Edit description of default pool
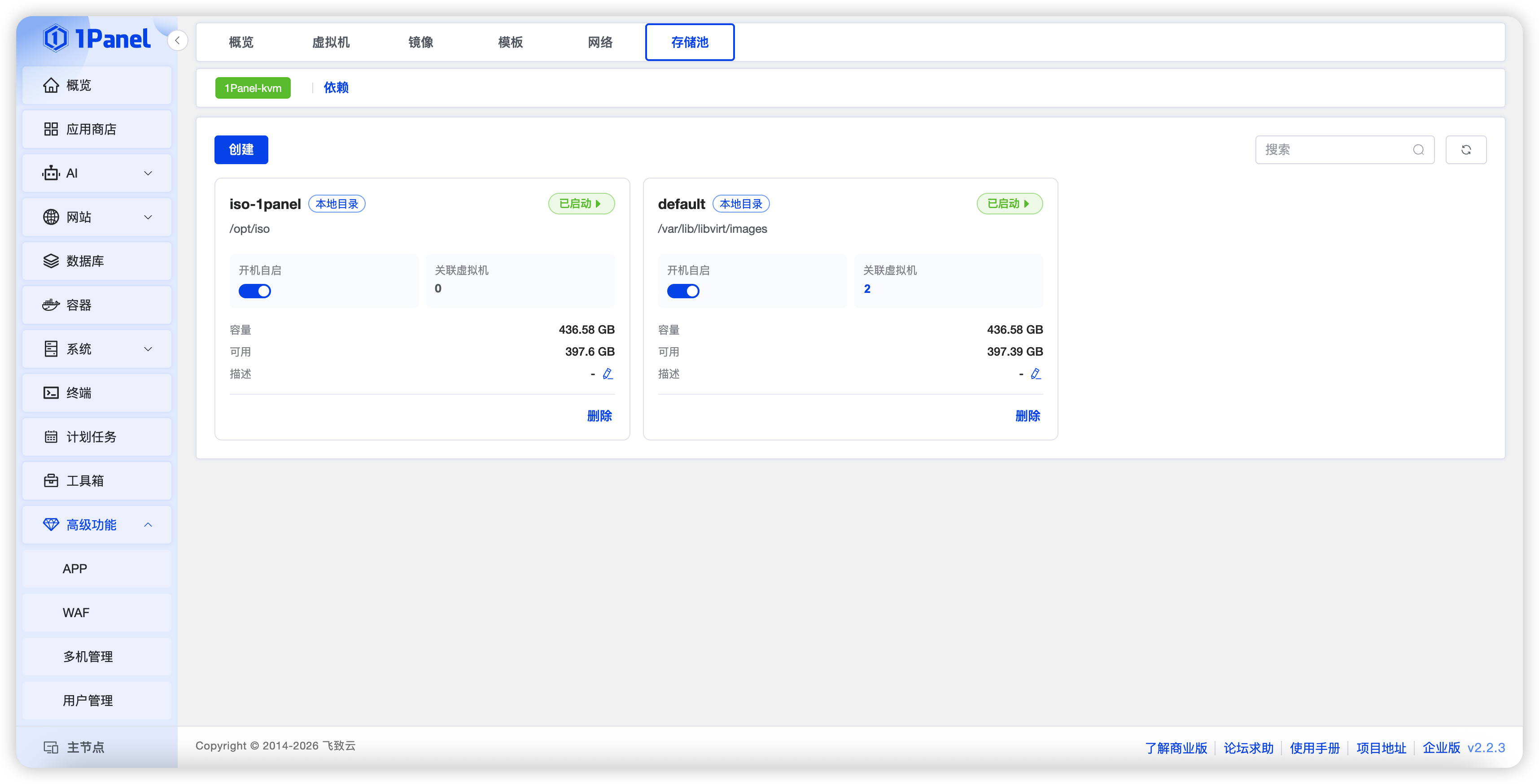The image size is (1539, 784). (1036, 374)
